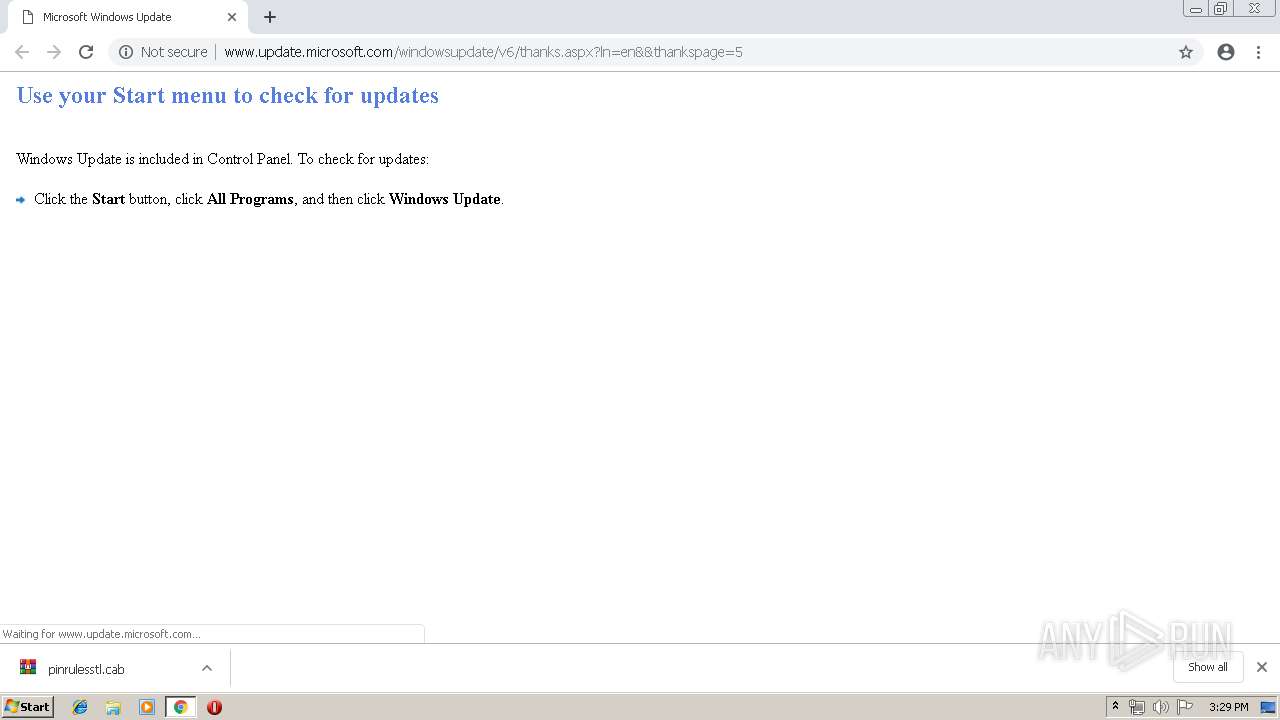Click the "Not secure" label
Image resolution: width=1280 pixels, height=720 pixels.
174,52
